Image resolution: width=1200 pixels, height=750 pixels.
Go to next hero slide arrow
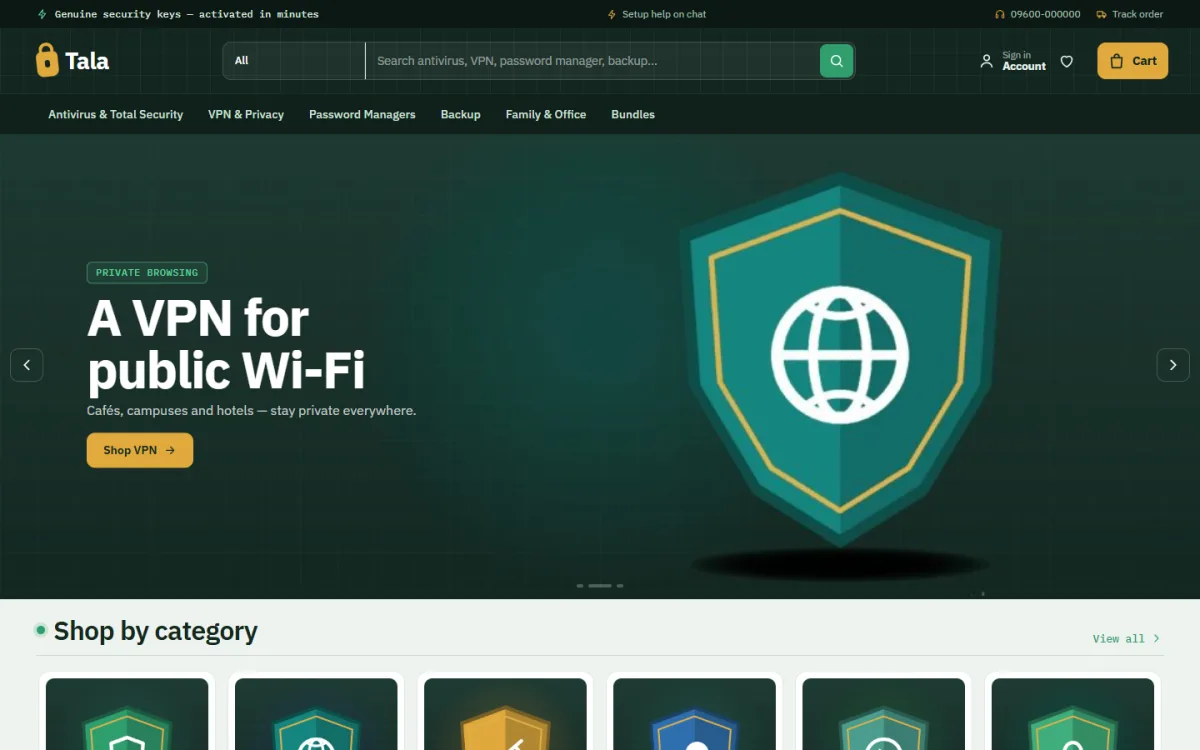point(1173,365)
